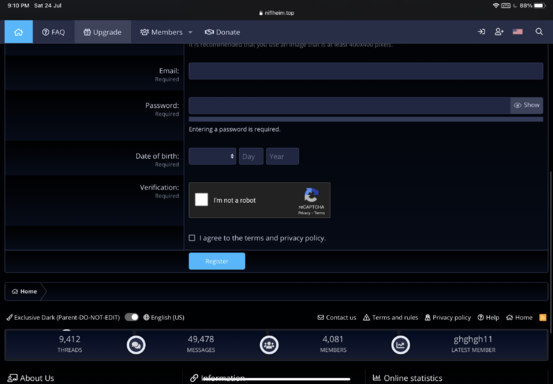This screenshot has width=553, height=384.
Task: Click the password strength meter bar
Action: tap(366, 119)
